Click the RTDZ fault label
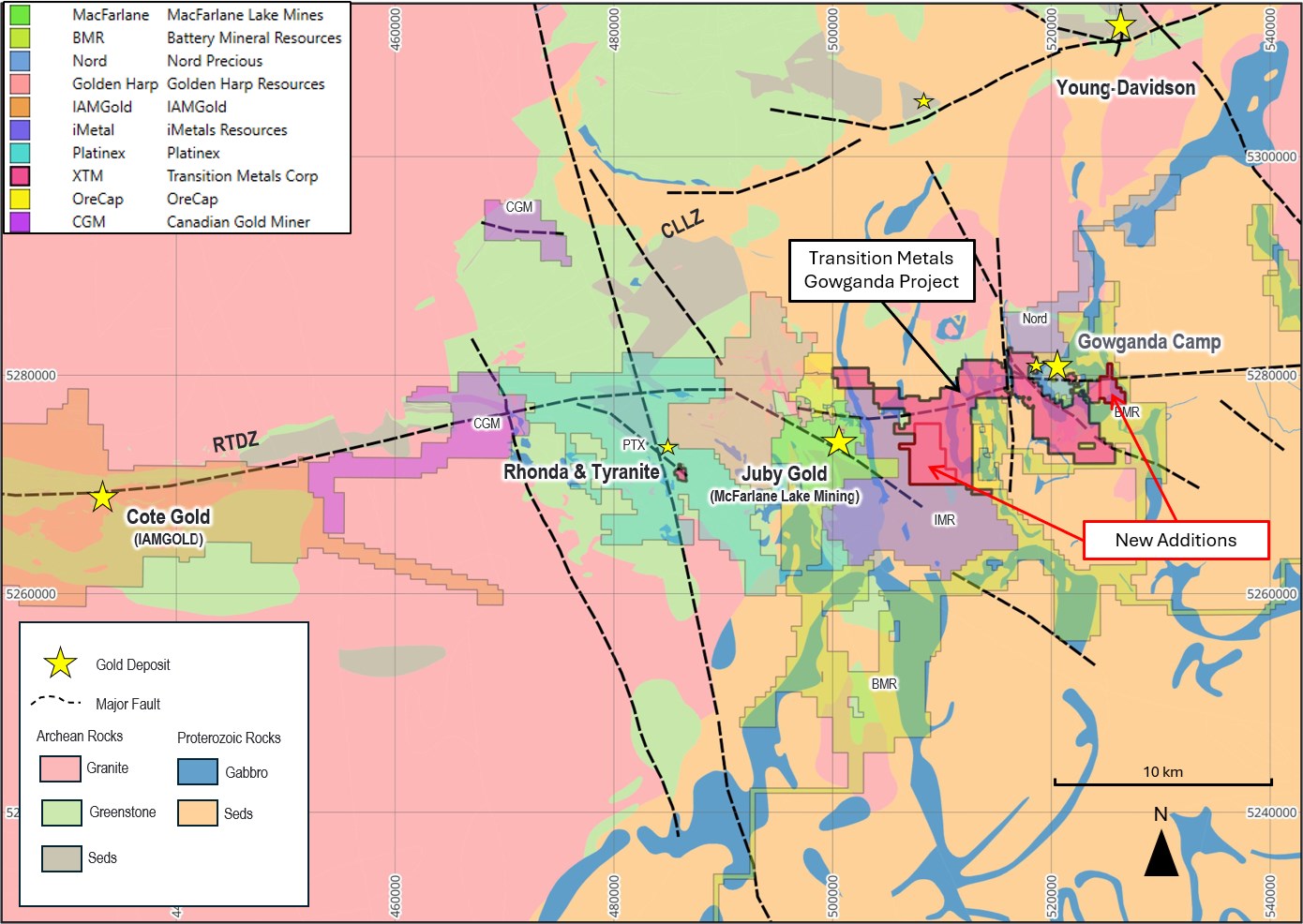 pos(235,441)
